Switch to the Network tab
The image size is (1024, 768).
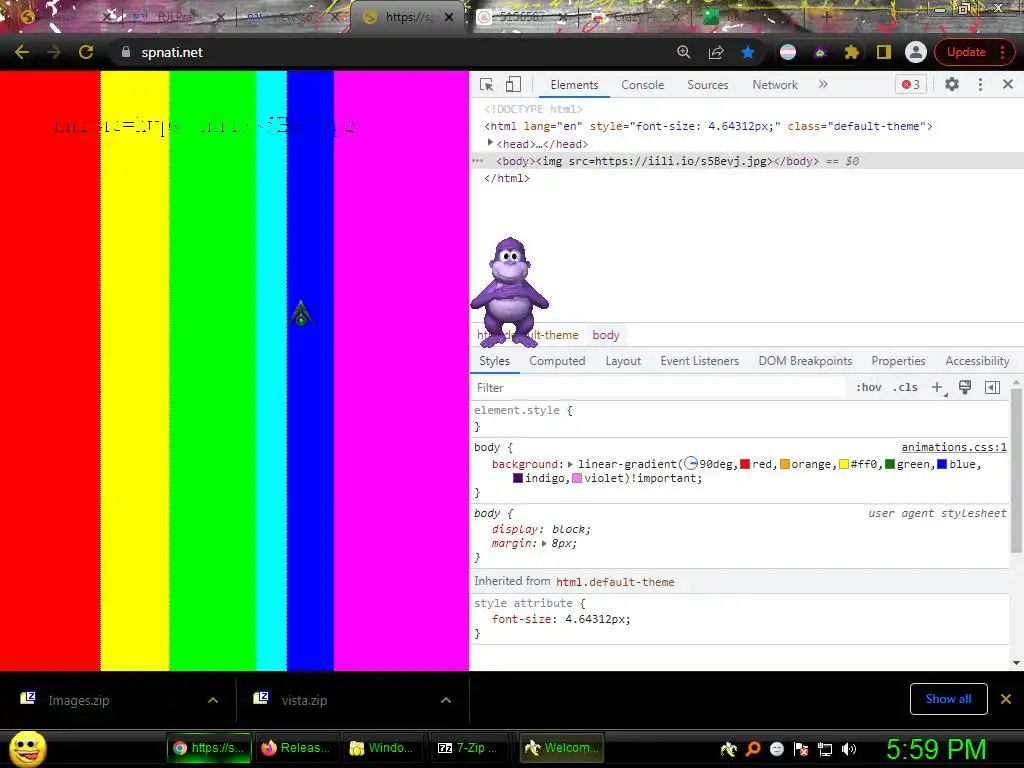coord(775,85)
